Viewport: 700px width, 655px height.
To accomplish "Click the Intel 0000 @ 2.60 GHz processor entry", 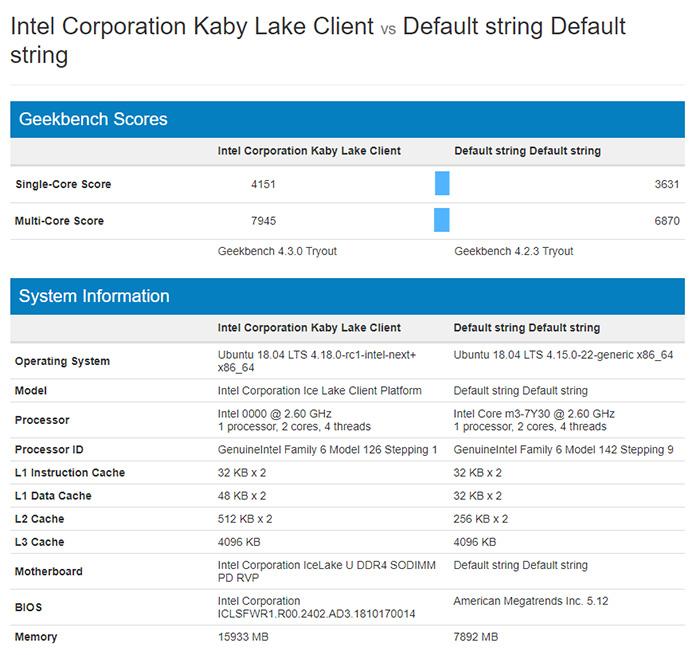I will (x=274, y=413).
